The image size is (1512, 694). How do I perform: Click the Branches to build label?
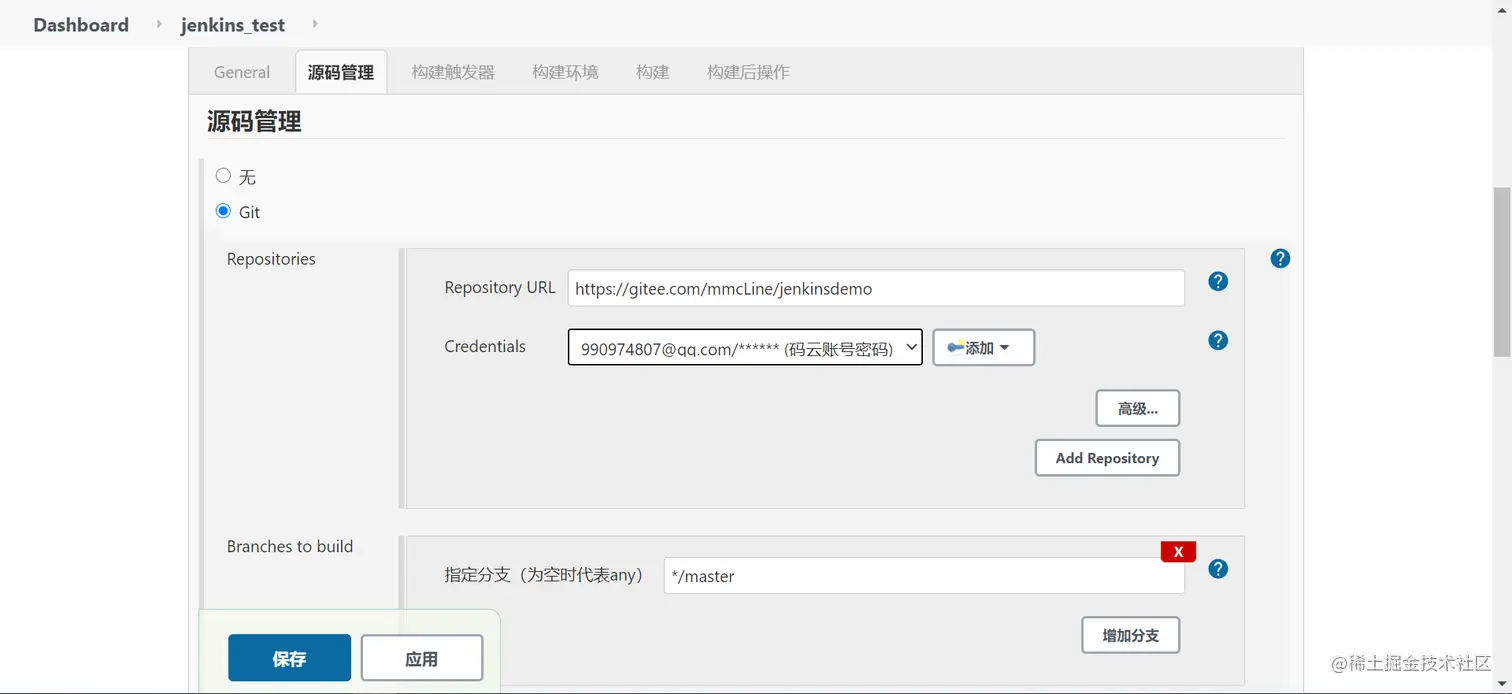point(290,546)
